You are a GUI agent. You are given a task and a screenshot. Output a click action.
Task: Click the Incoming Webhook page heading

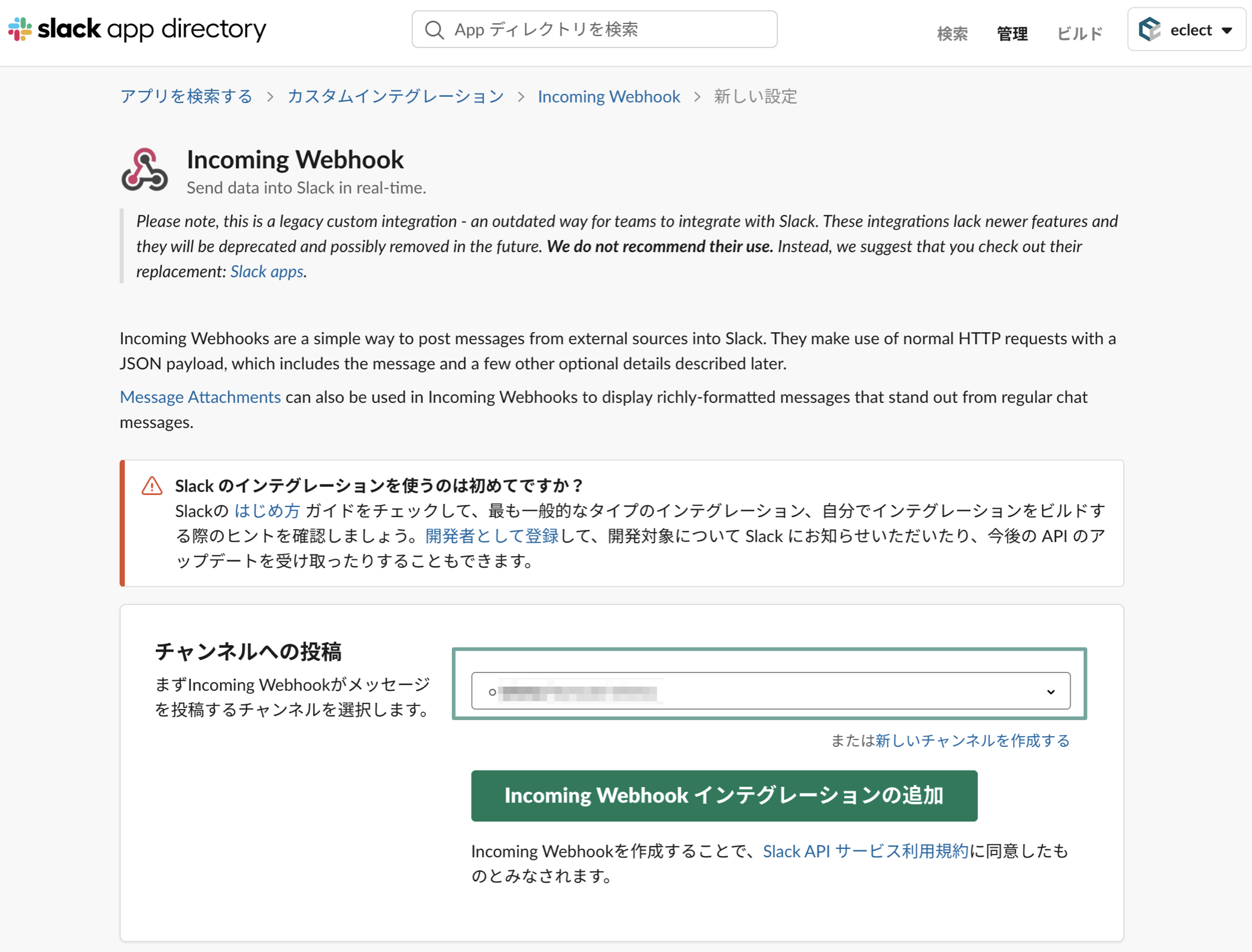click(295, 159)
